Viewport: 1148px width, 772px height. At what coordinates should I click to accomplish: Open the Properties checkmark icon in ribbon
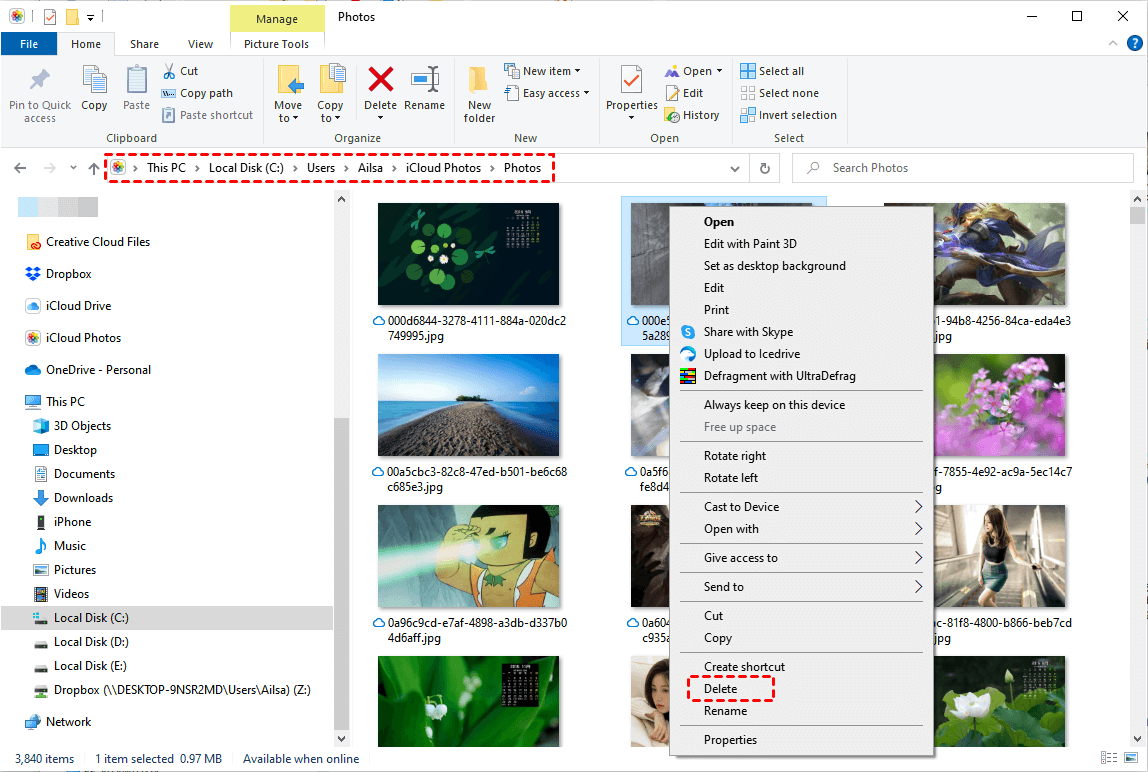(x=631, y=80)
